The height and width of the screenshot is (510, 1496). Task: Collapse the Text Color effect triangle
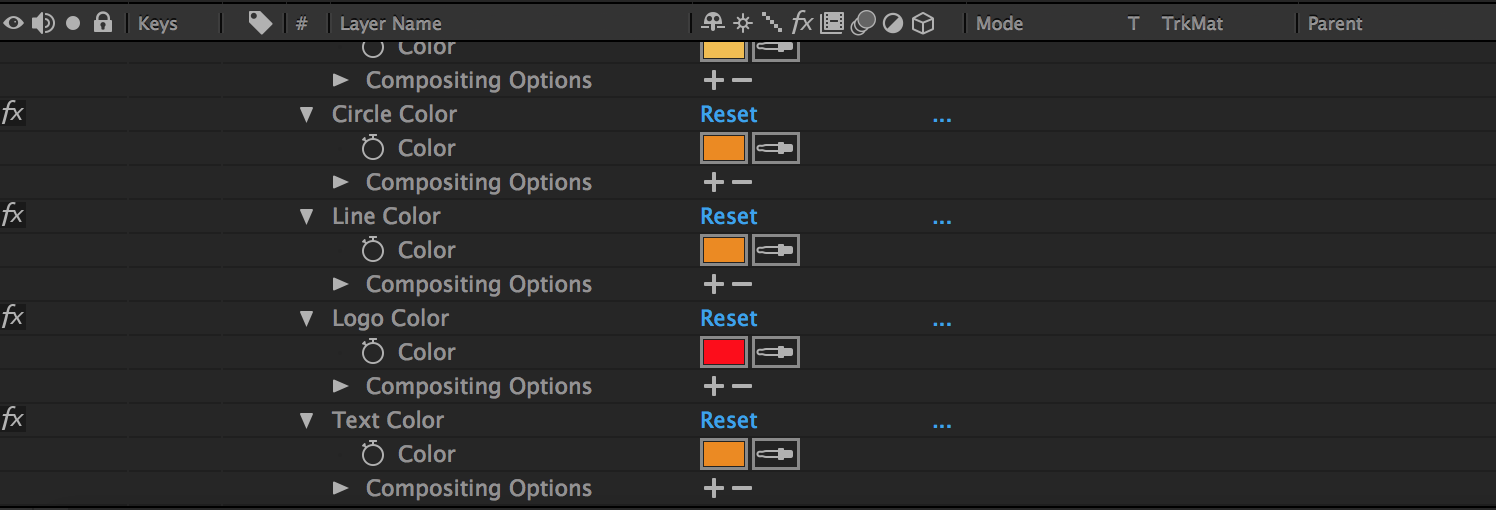click(x=307, y=421)
